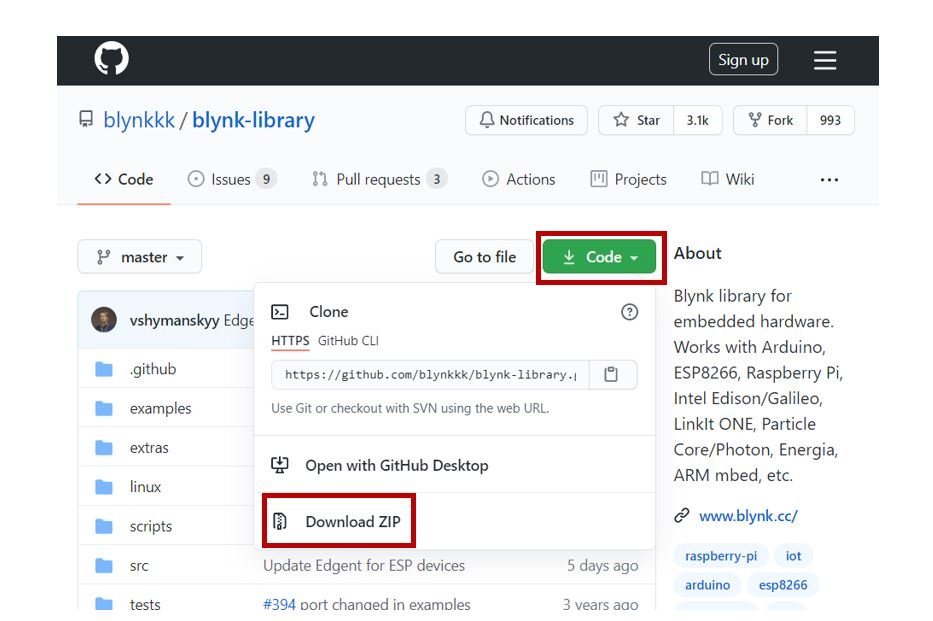This screenshot has height=621, width=933.
Task: Open the master branch dropdown
Action: (x=140, y=257)
